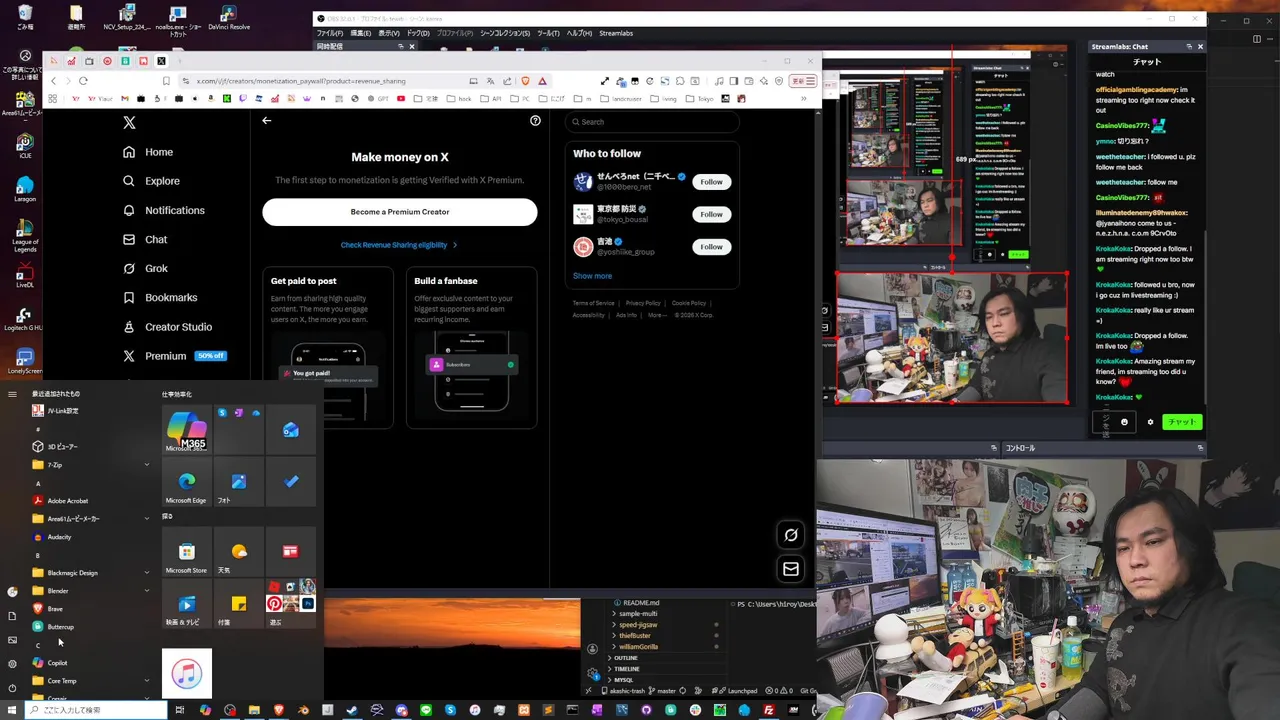Expand the williamGorilla folder in VS Code

[638, 647]
